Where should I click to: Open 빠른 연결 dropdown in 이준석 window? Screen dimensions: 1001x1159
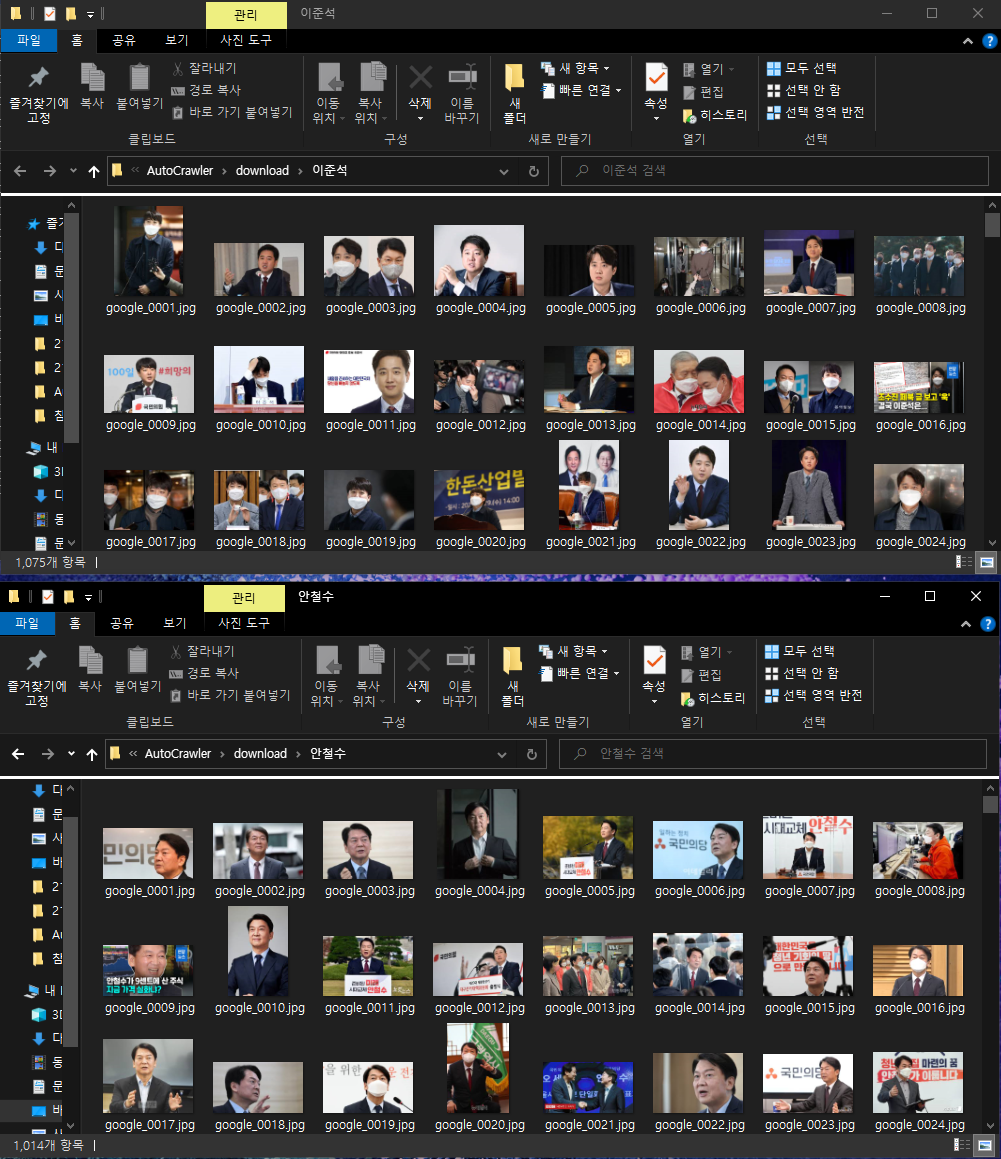[x=581, y=90]
